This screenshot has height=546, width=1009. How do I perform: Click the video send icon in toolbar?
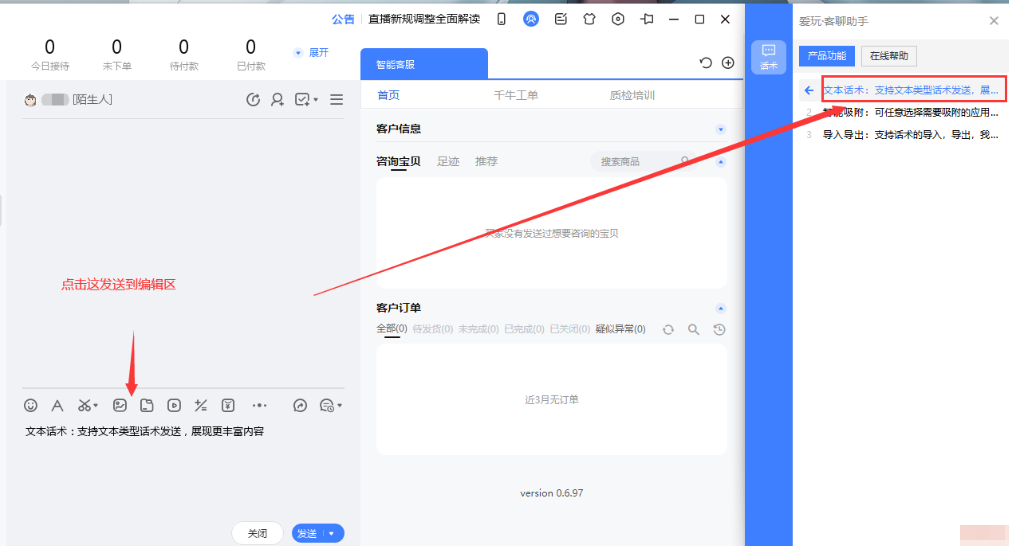coord(174,405)
